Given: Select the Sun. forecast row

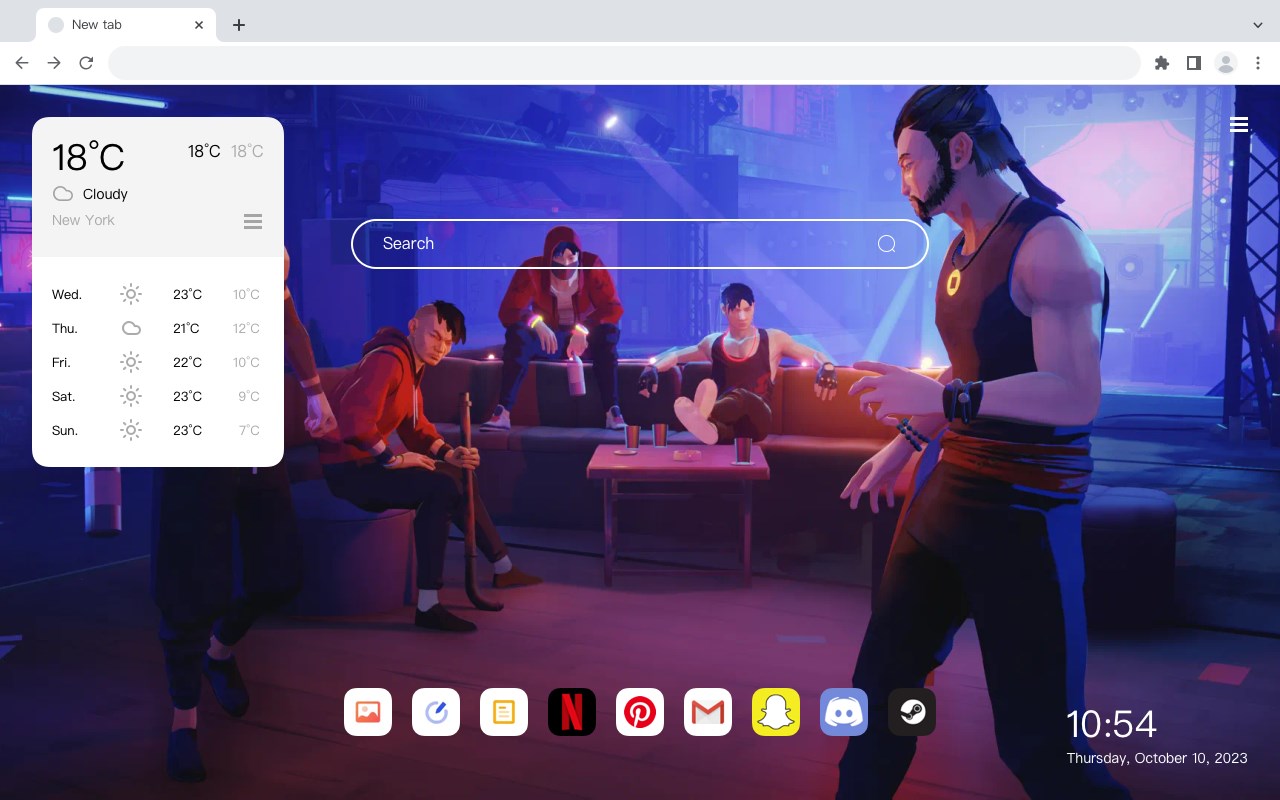Looking at the screenshot, I should [157, 430].
